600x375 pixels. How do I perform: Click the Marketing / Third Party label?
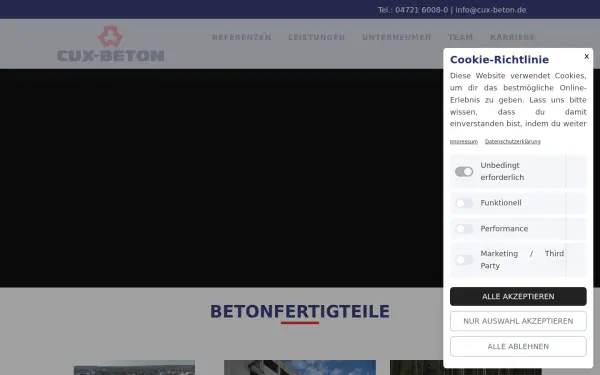pos(522,259)
